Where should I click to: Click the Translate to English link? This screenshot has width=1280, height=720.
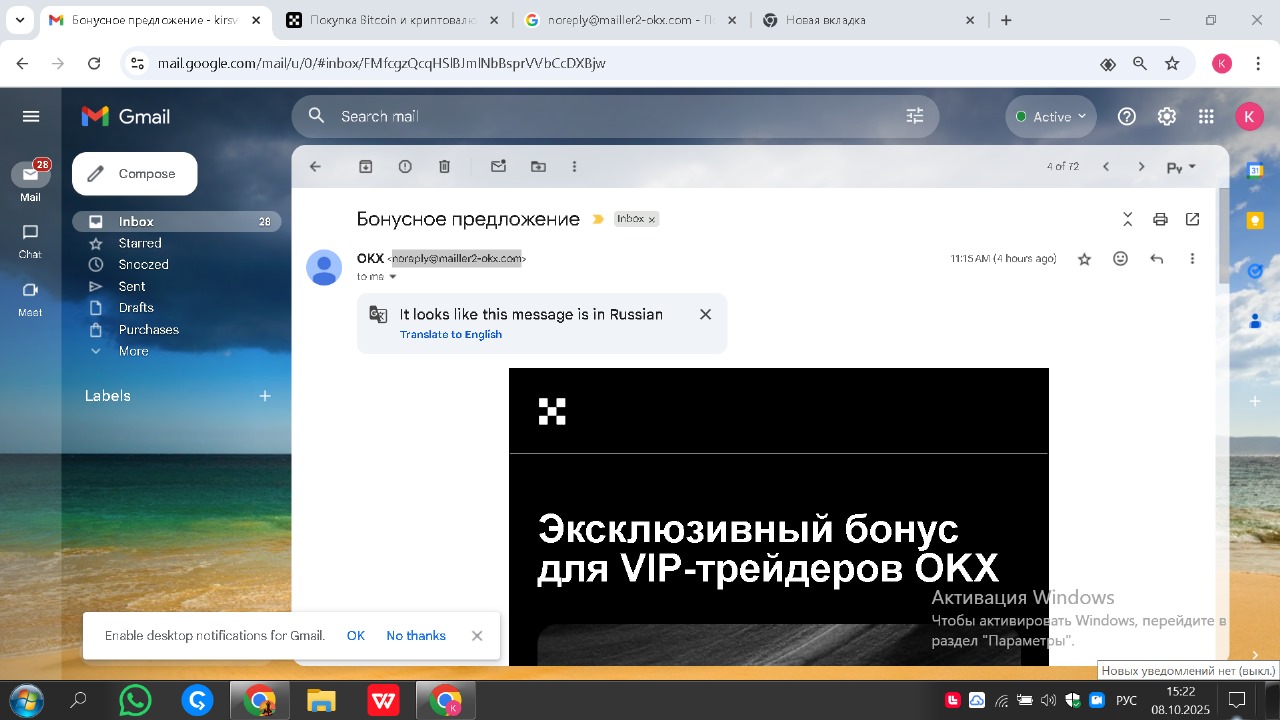[x=451, y=334]
